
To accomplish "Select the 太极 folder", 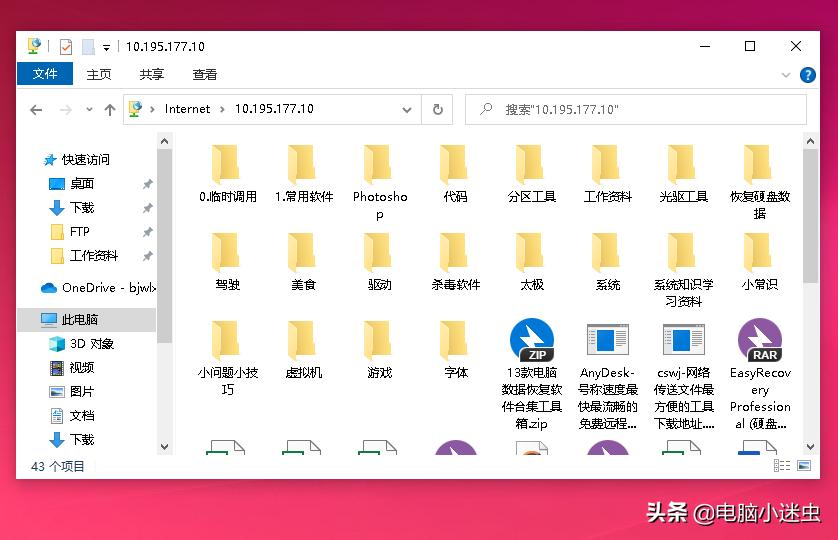I will (x=531, y=262).
